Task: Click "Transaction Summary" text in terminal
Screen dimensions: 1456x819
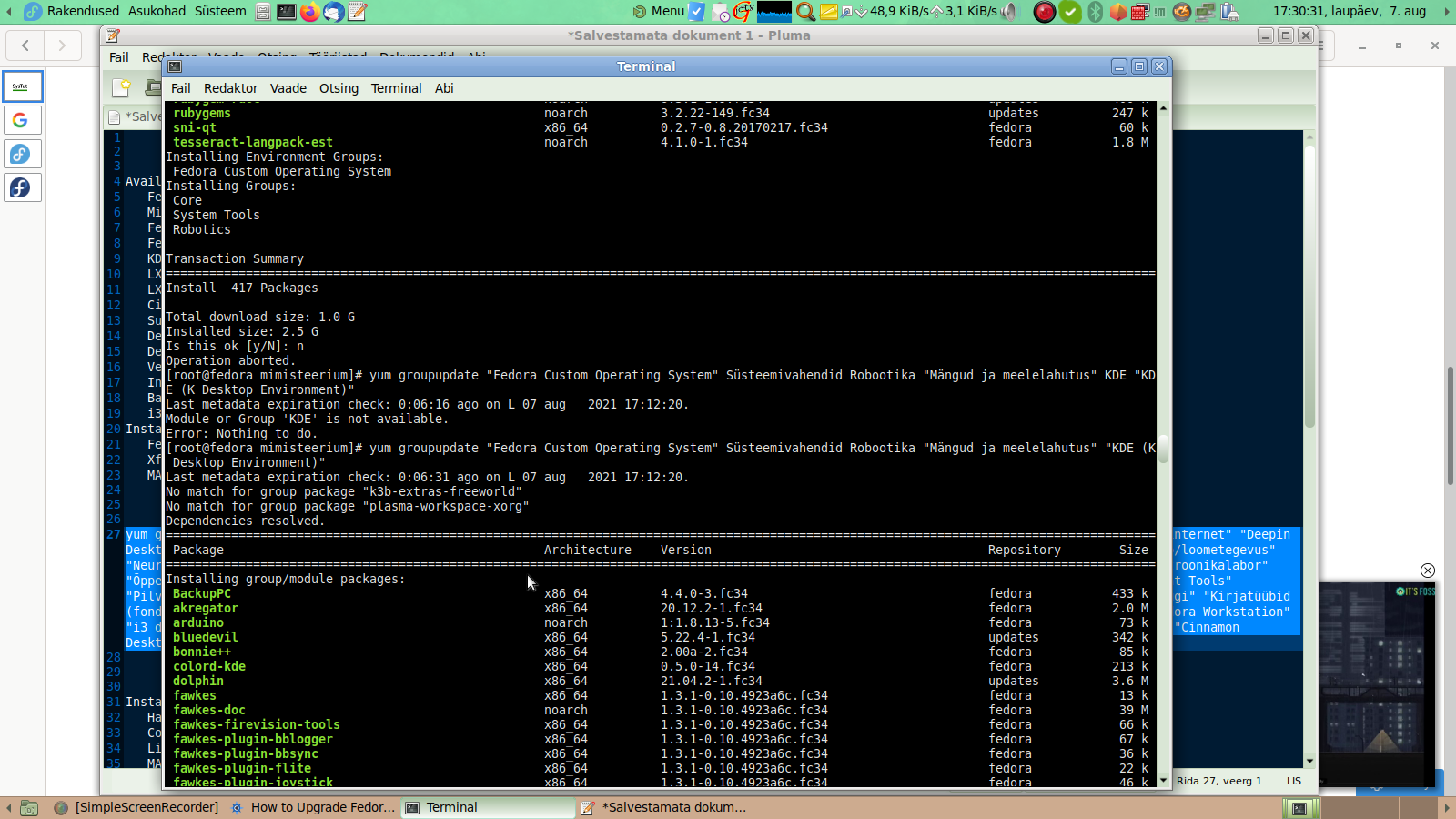Action: 235,258
